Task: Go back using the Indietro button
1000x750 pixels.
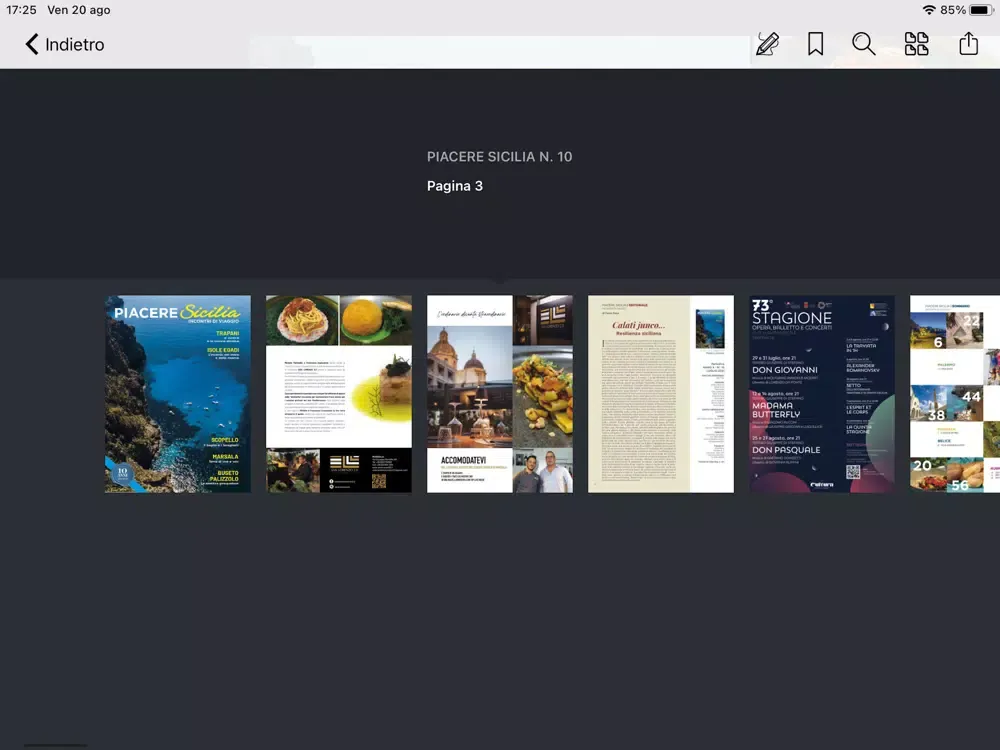Action: click(64, 44)
